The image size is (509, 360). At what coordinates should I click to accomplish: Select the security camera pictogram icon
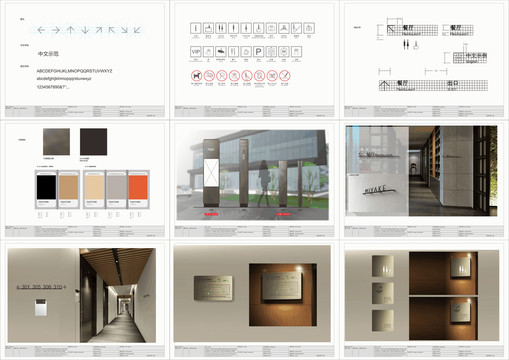pos(221,52)
